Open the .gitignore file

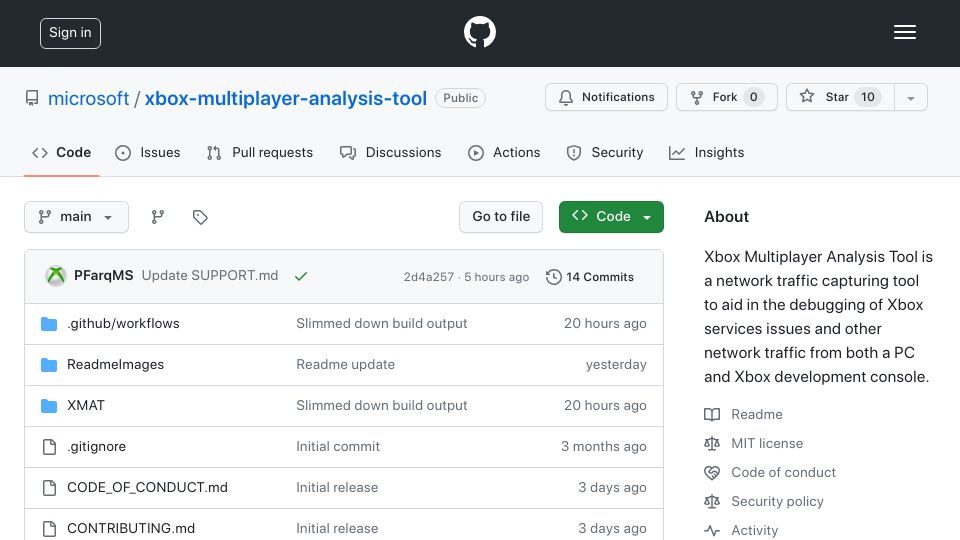click(96, 446)
